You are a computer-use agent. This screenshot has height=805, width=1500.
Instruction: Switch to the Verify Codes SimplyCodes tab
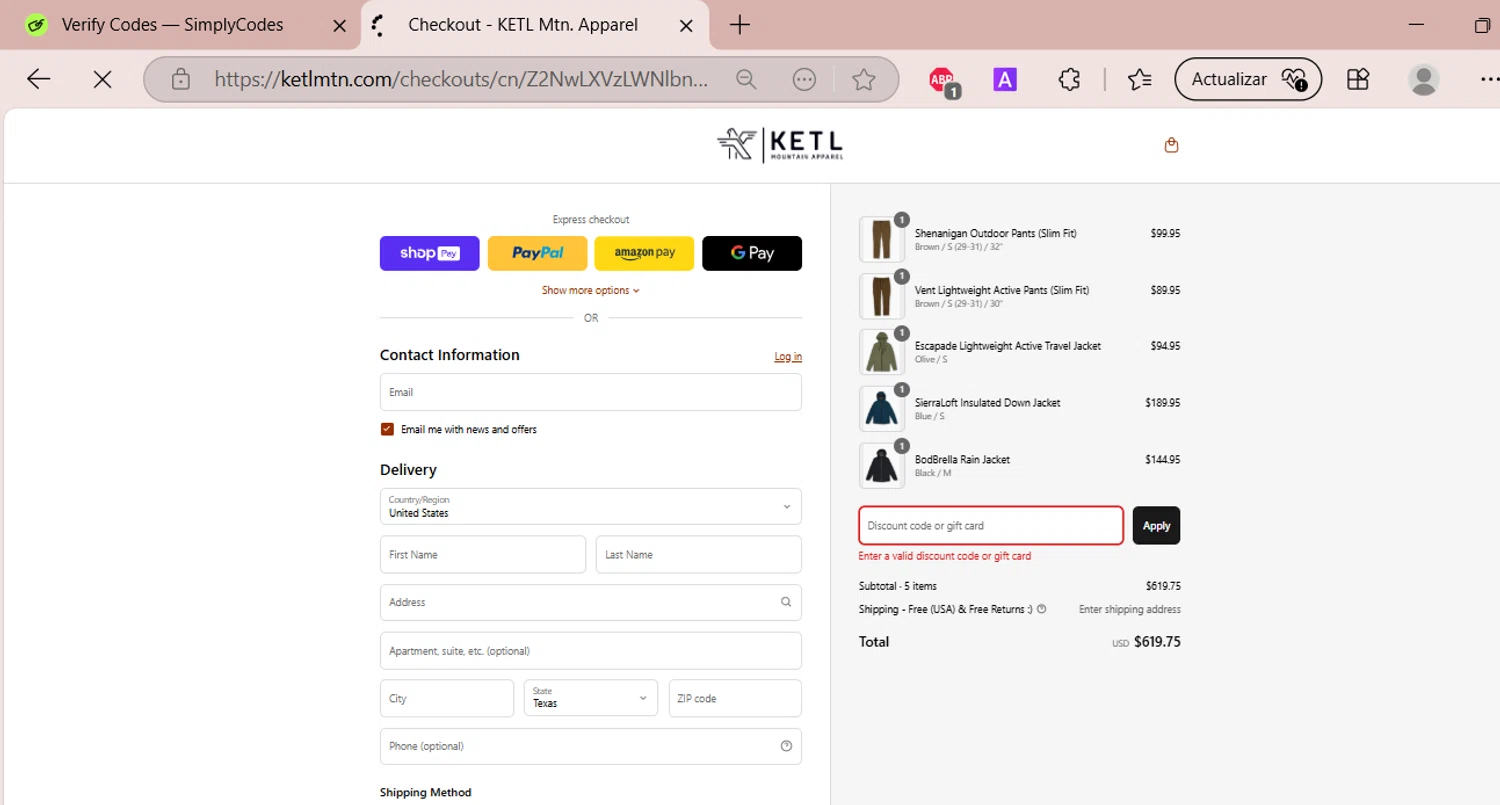click(x=172, y=25)
